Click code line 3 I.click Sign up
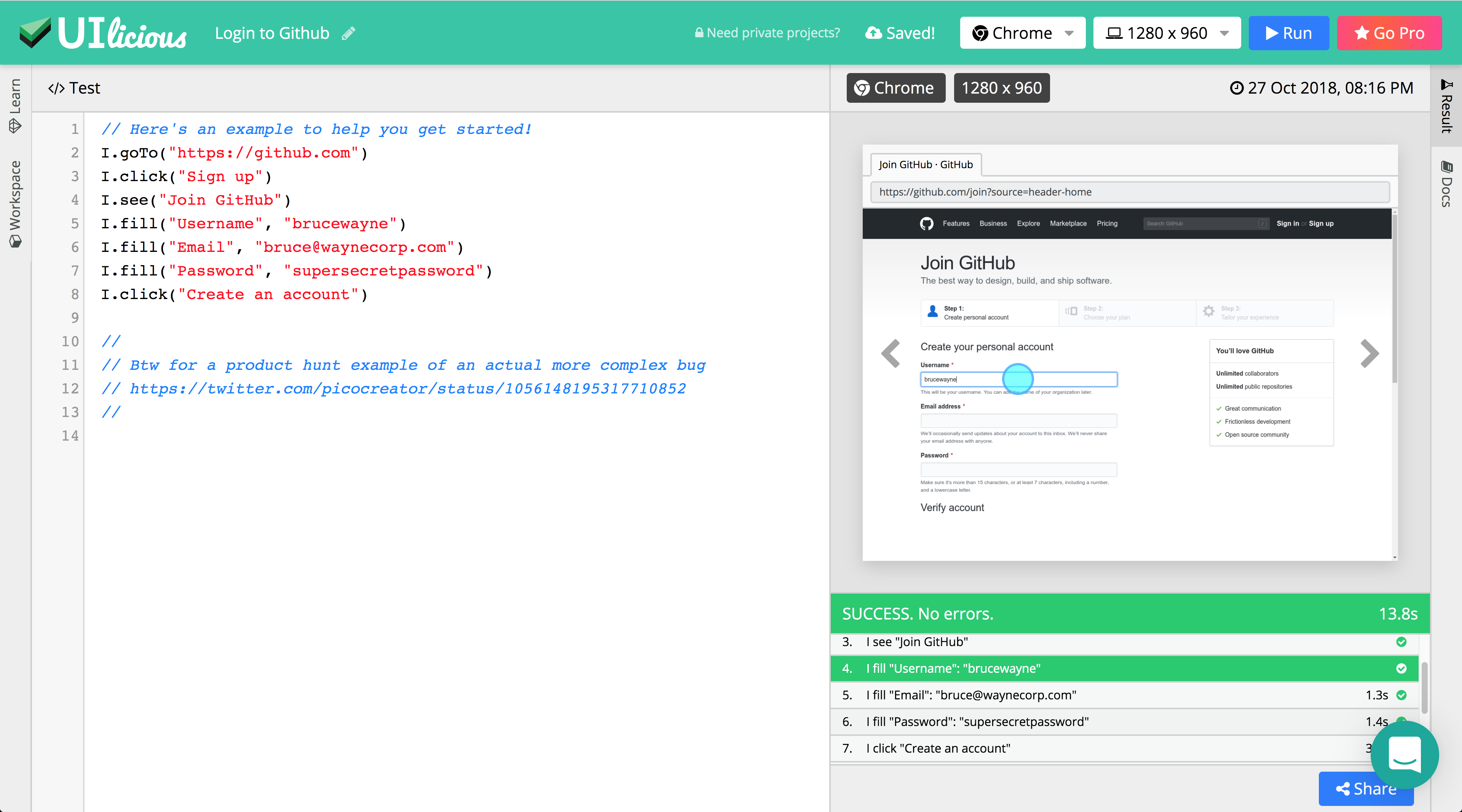1462x812 pixels. [x=187, y=176]
